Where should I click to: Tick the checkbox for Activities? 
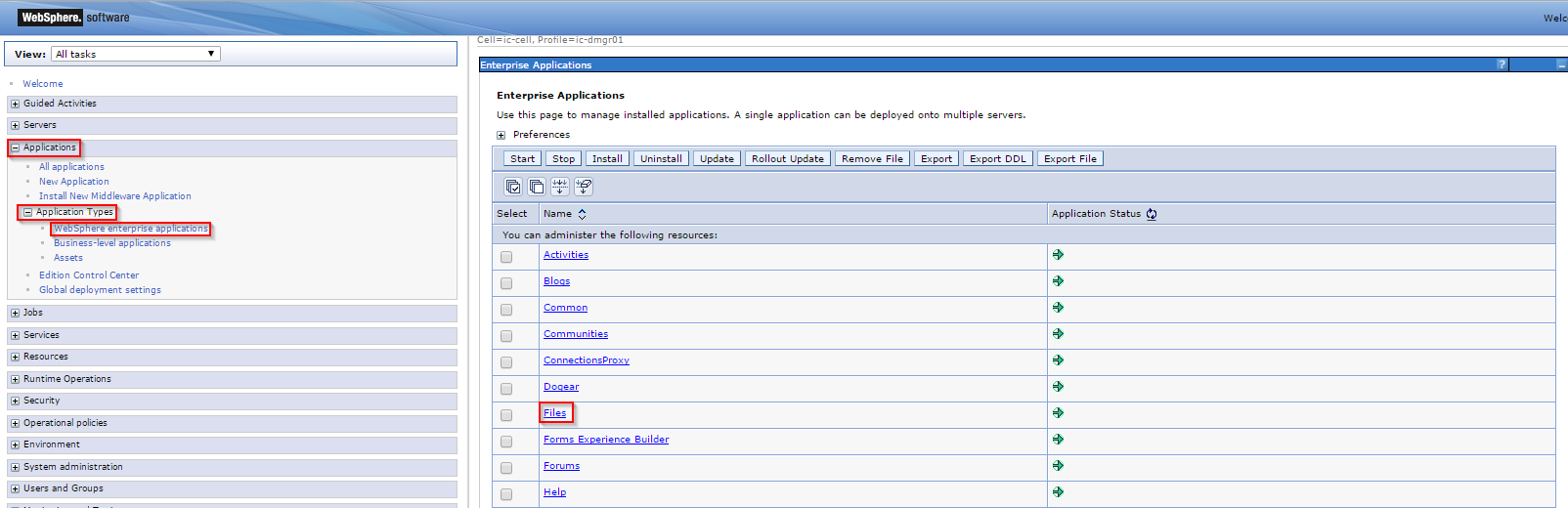pyautogui.click(x=506, y=257)
